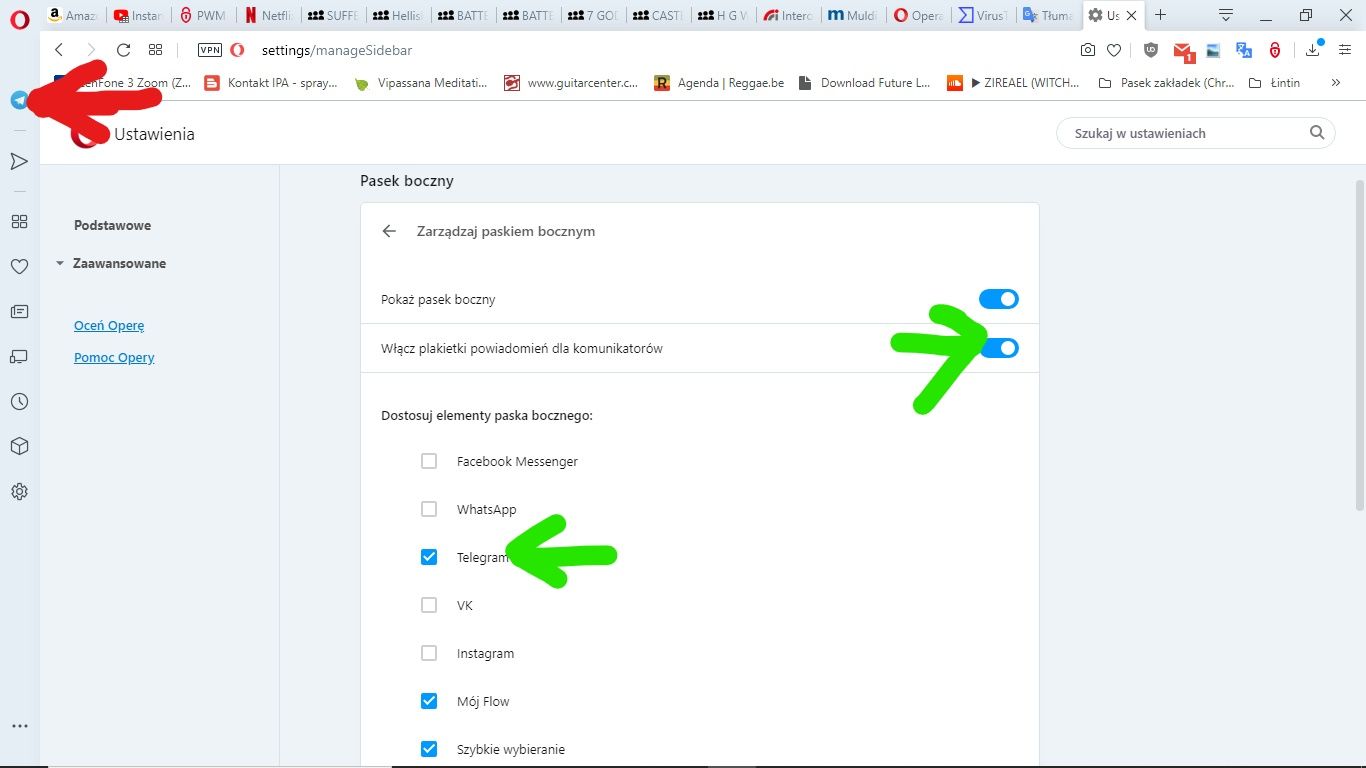
Task: Toggle Włącz plakietki powiadomień switch
Action: 999,348
